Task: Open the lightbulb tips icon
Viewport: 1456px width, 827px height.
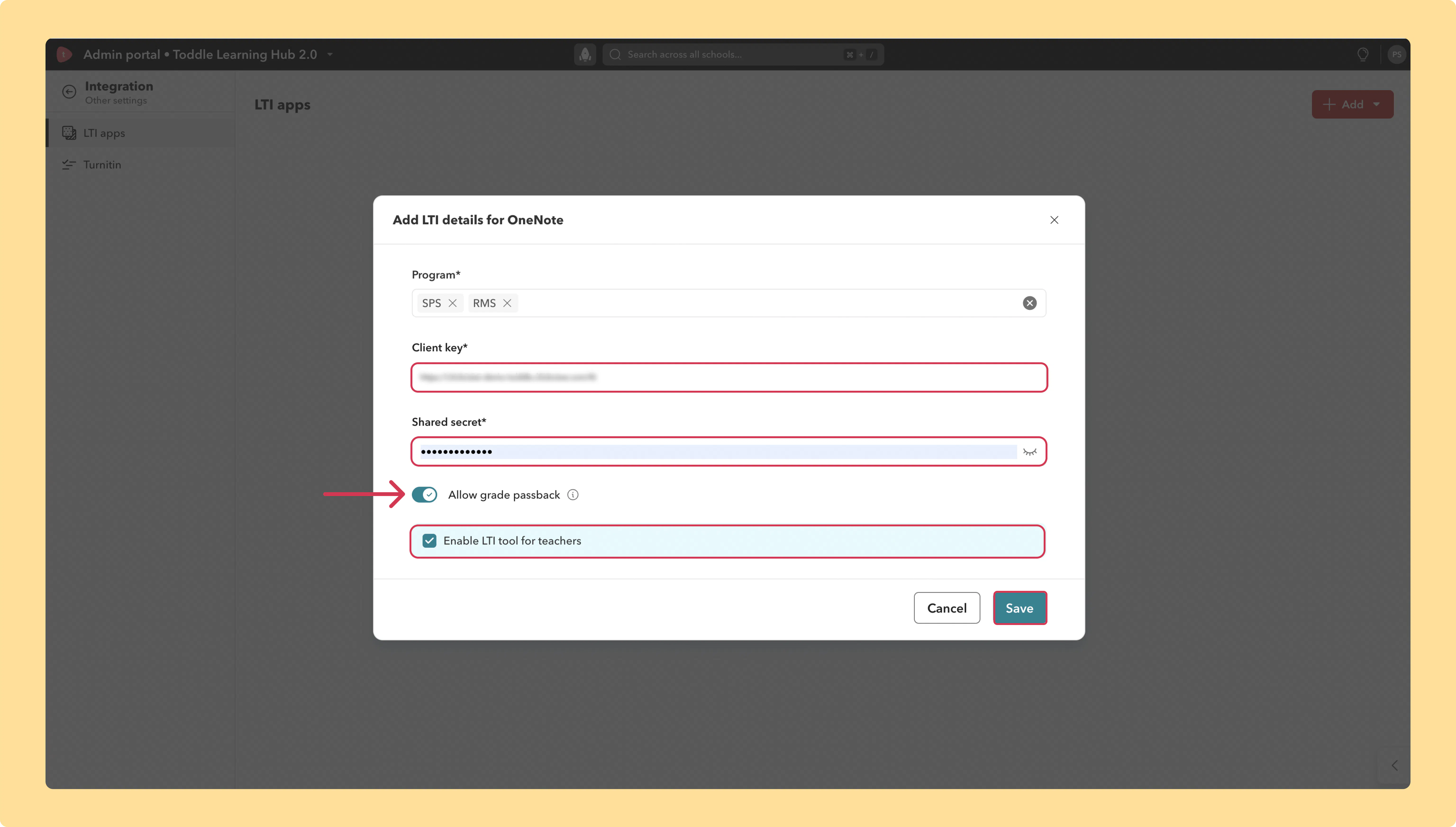Action: click(1362, 55)
